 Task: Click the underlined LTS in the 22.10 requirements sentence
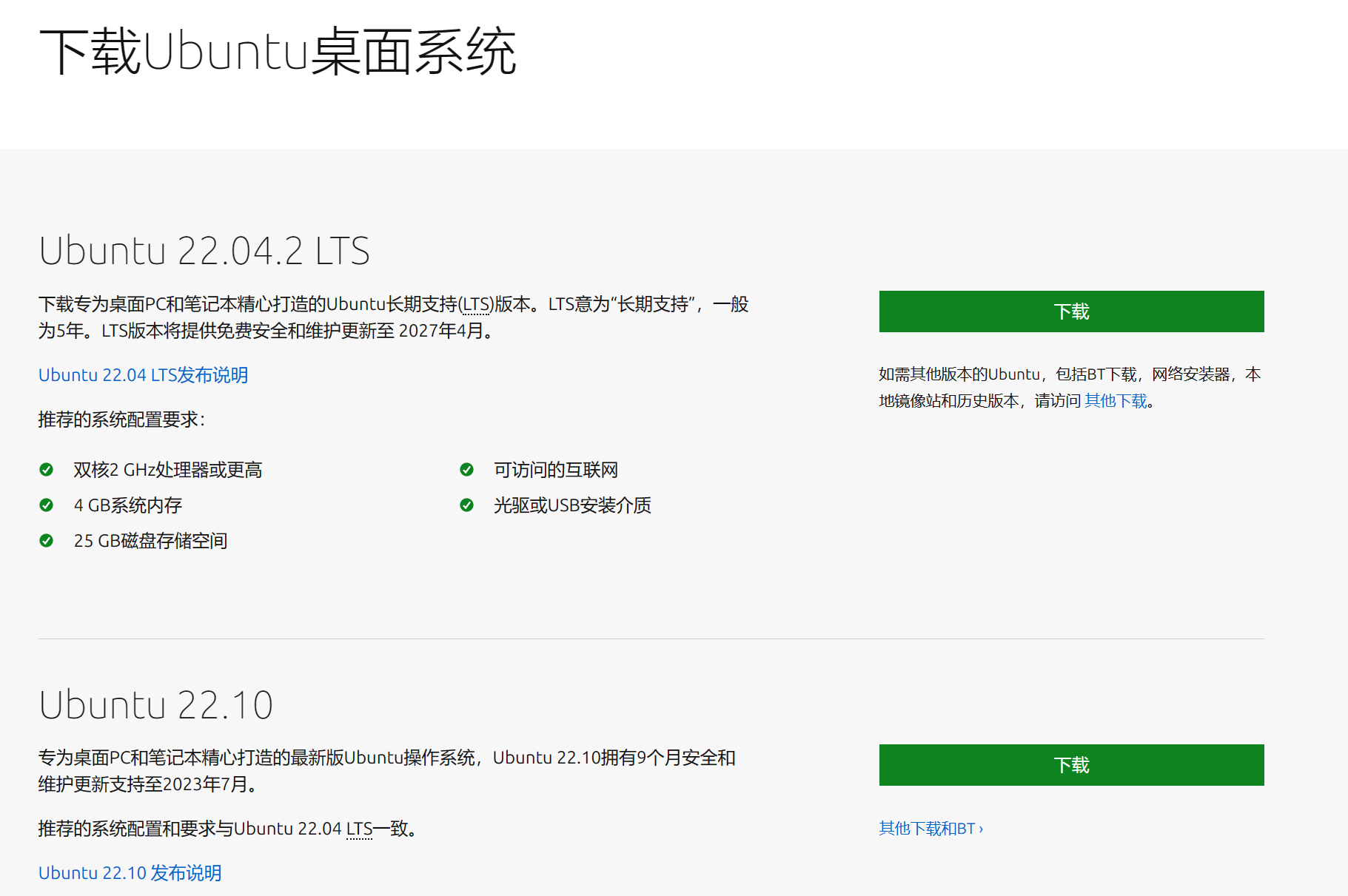(359, 829)
